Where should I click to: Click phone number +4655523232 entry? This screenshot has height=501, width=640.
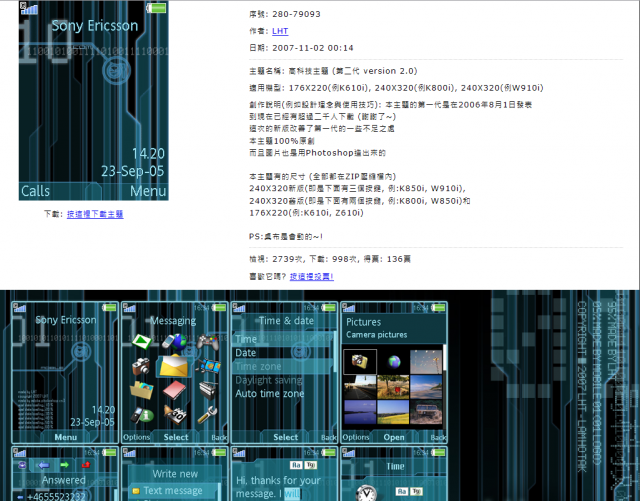[x=56, y=497]
